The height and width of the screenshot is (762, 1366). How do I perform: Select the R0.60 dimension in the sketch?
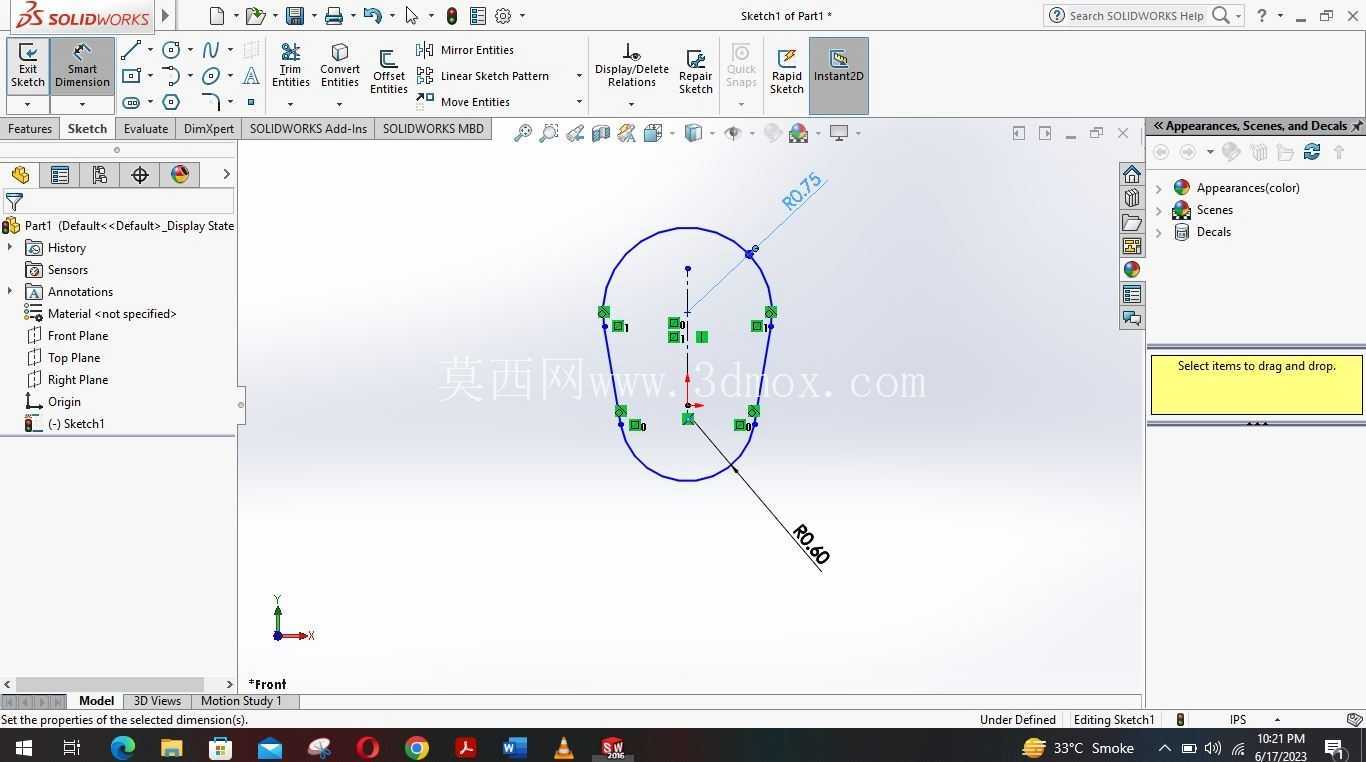[811, 544]
